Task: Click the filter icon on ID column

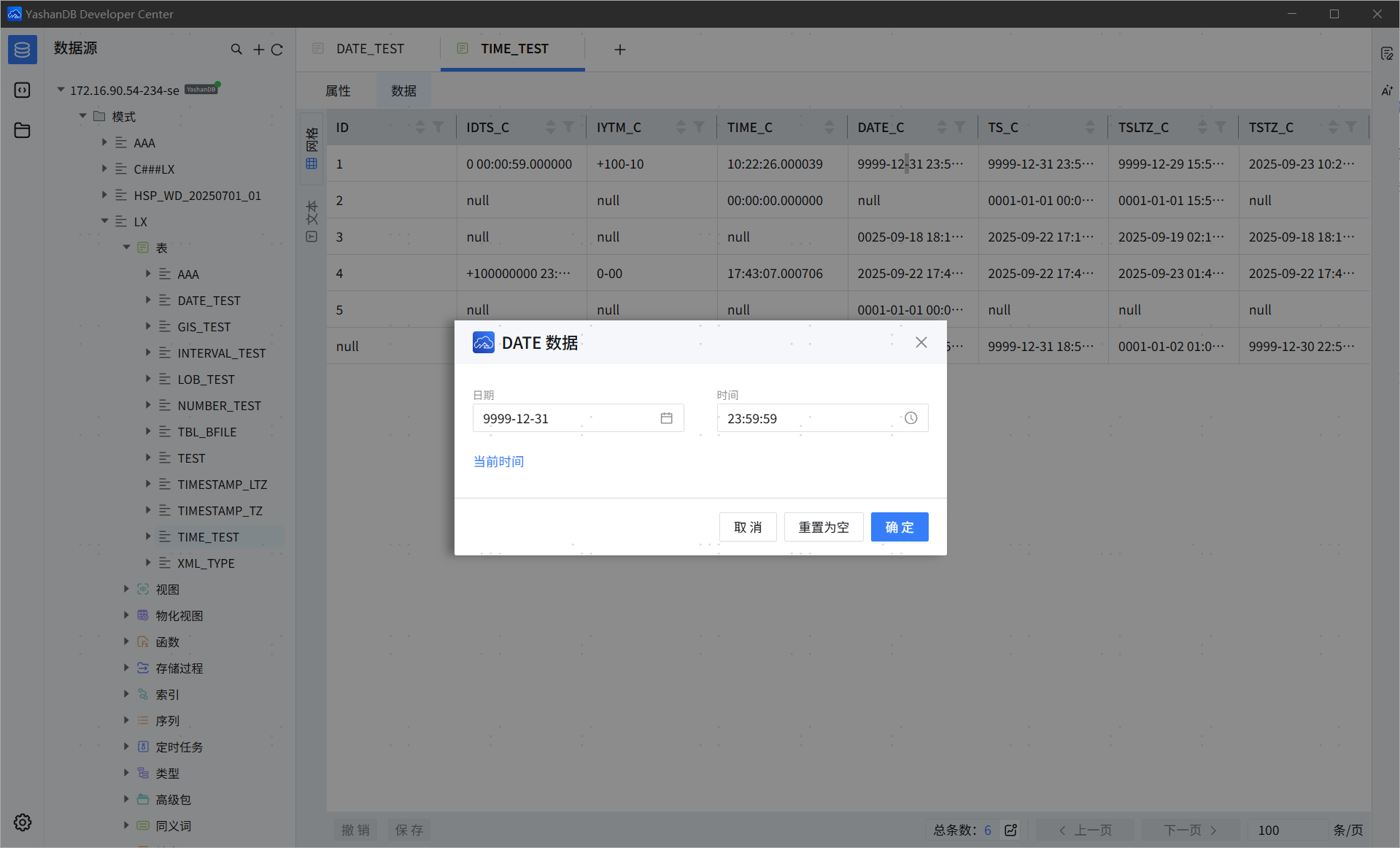Action: 438,127
